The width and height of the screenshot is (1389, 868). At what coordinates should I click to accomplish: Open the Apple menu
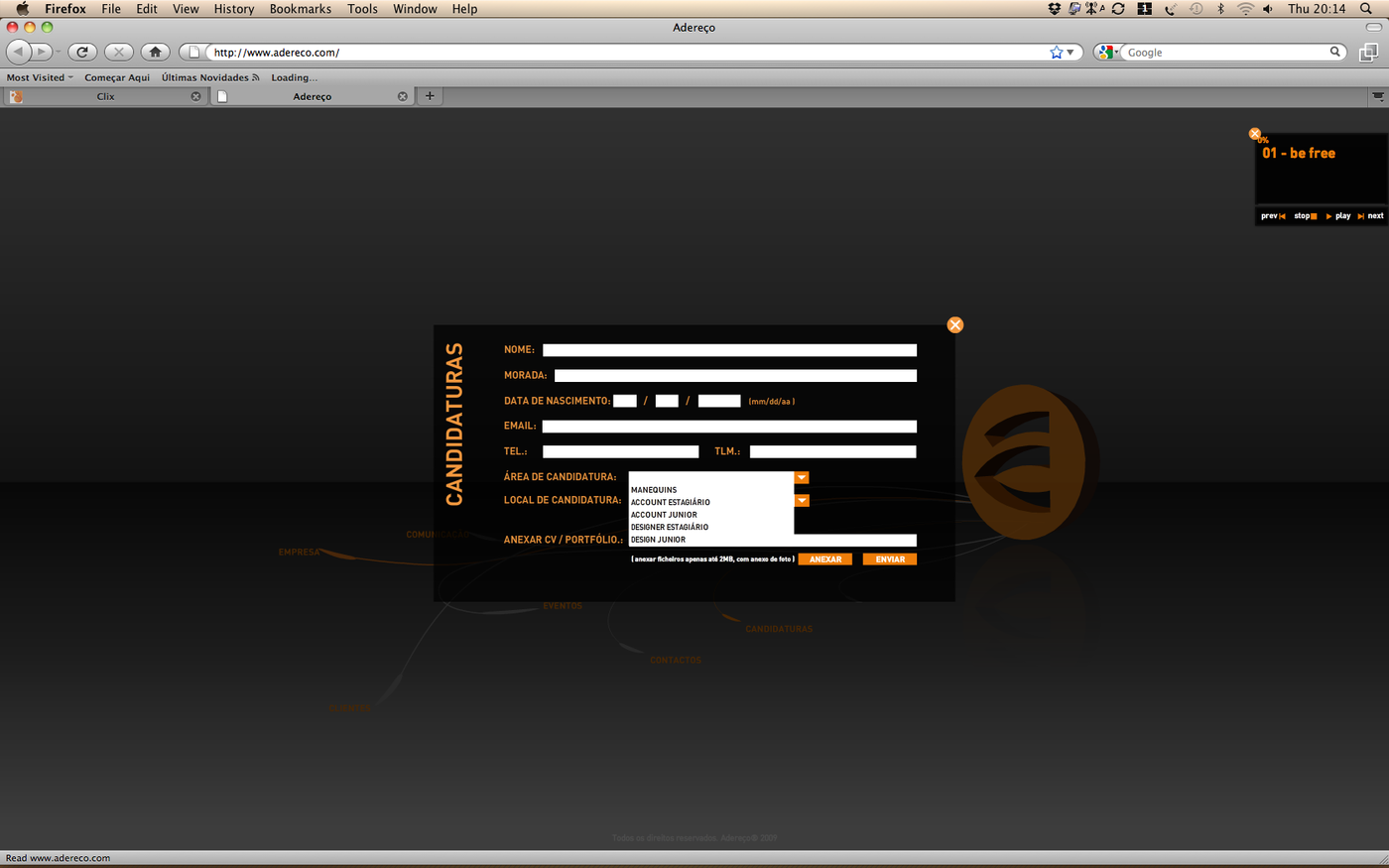22,9
